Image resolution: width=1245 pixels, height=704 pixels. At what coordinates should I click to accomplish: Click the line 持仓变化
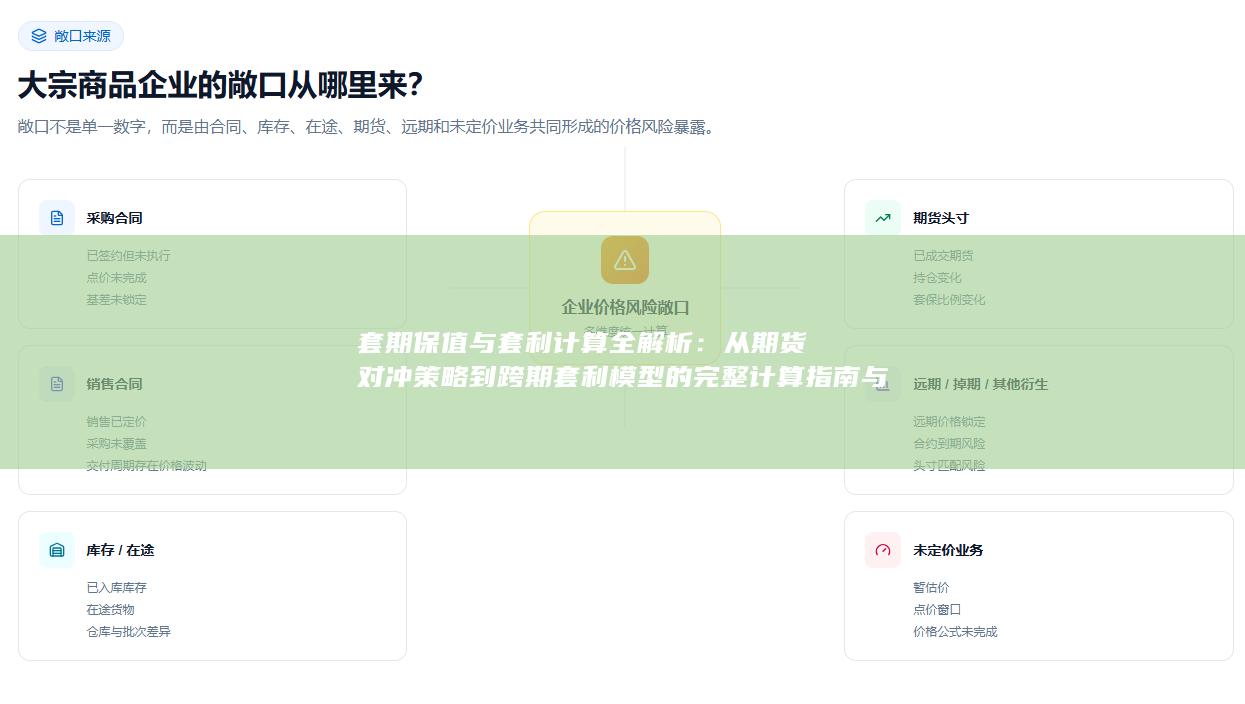[x=937, y=278]
